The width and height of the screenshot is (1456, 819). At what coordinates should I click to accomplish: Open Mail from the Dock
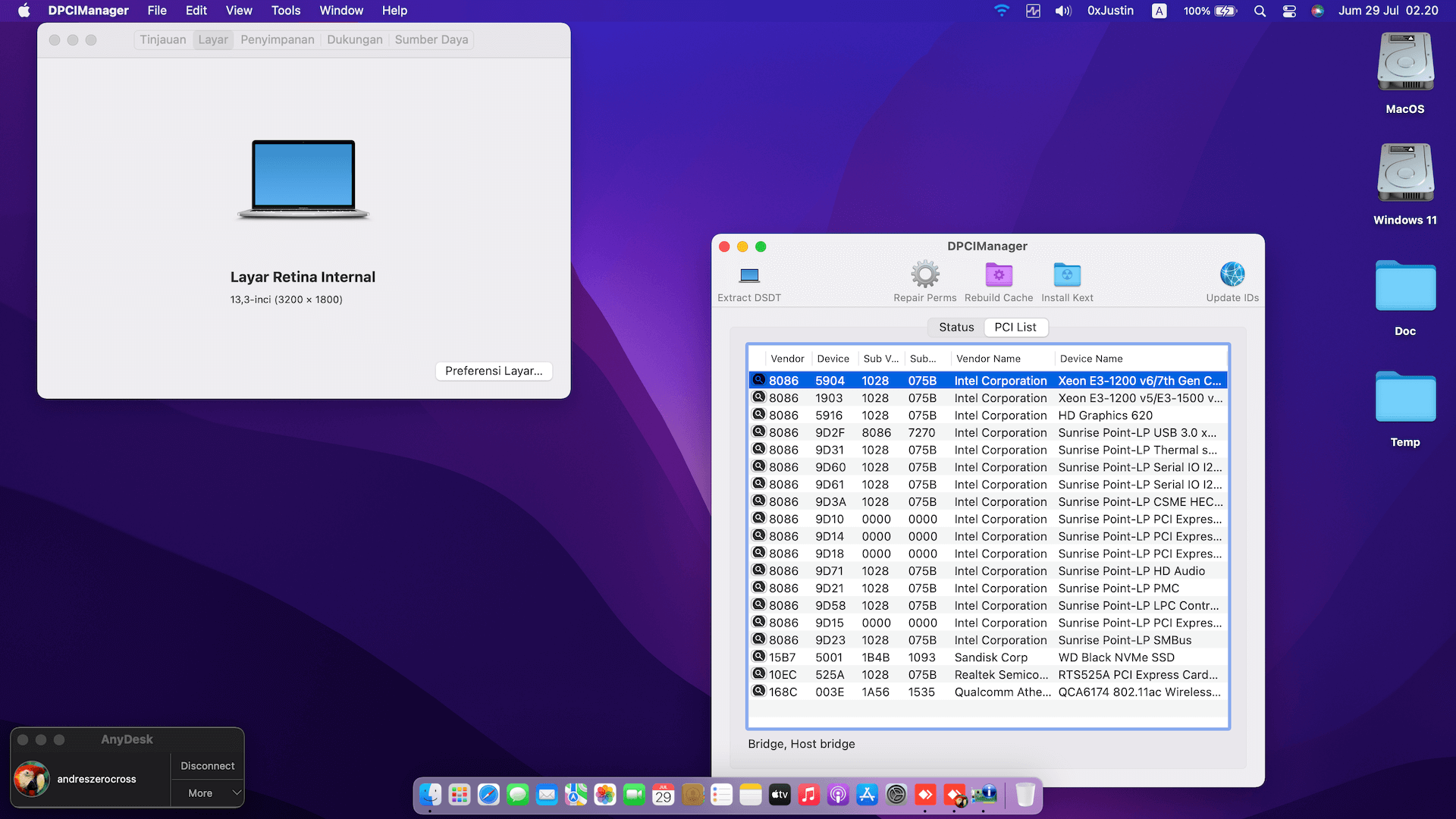(547, 794)
